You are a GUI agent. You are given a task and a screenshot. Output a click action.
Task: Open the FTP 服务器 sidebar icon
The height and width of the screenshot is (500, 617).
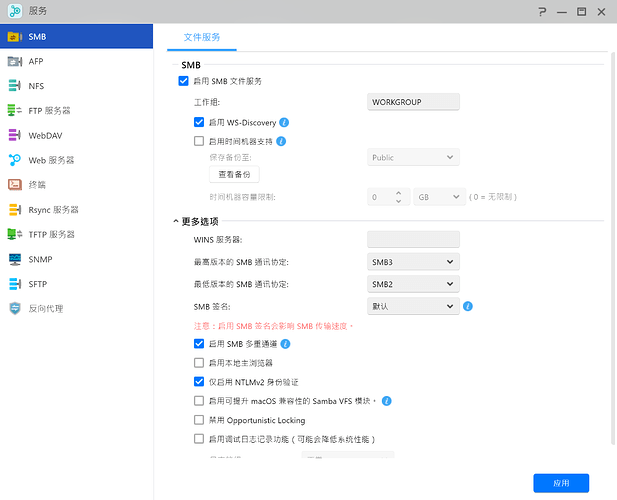pos(15,110)
